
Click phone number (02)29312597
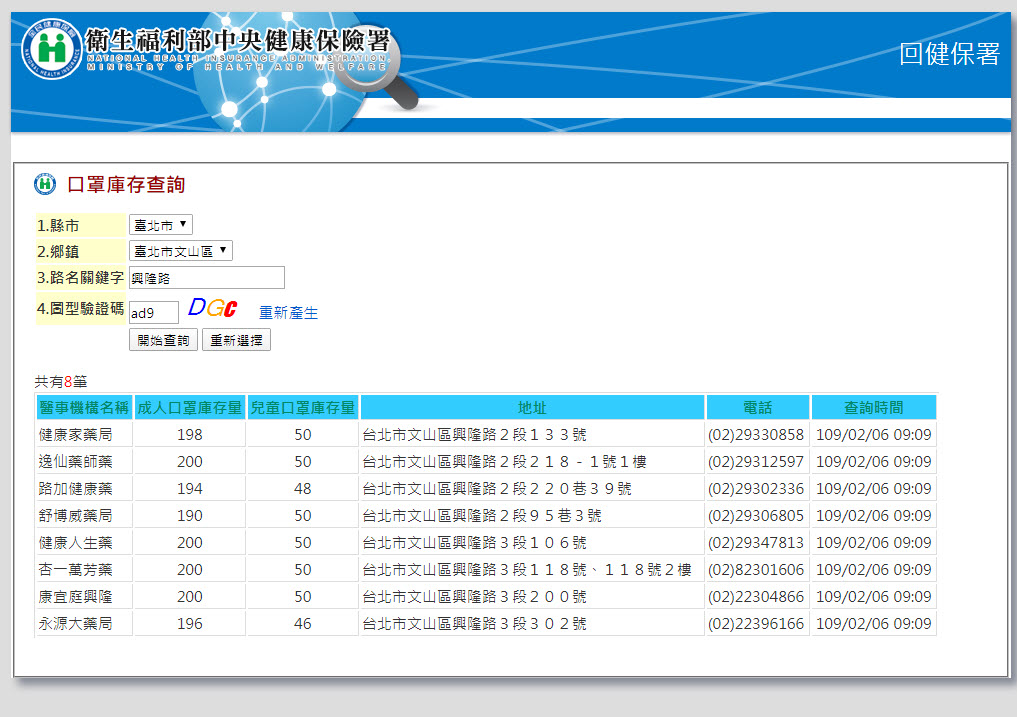pos(756,461)
